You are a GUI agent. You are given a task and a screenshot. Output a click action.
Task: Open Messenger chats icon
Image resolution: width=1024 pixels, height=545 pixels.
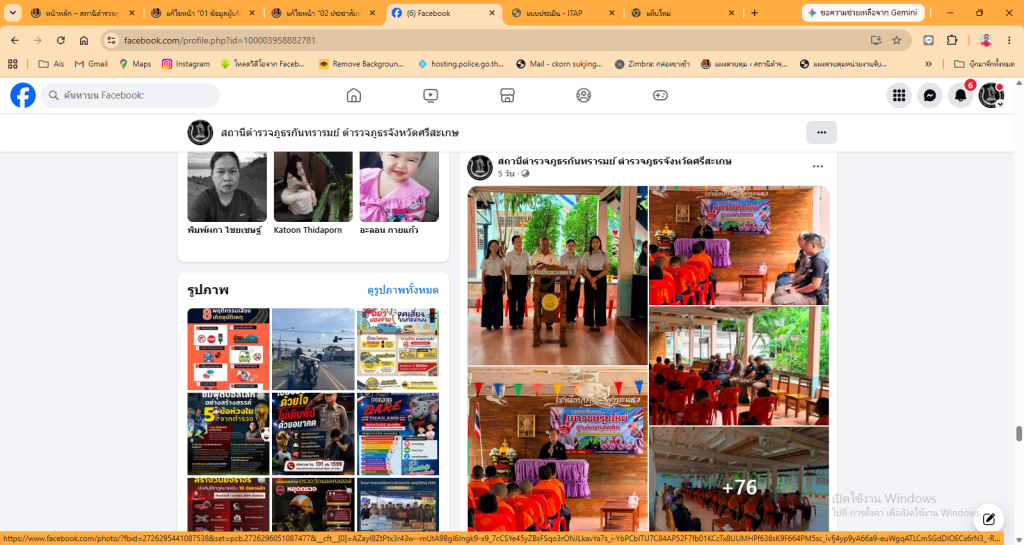[929, 95]
